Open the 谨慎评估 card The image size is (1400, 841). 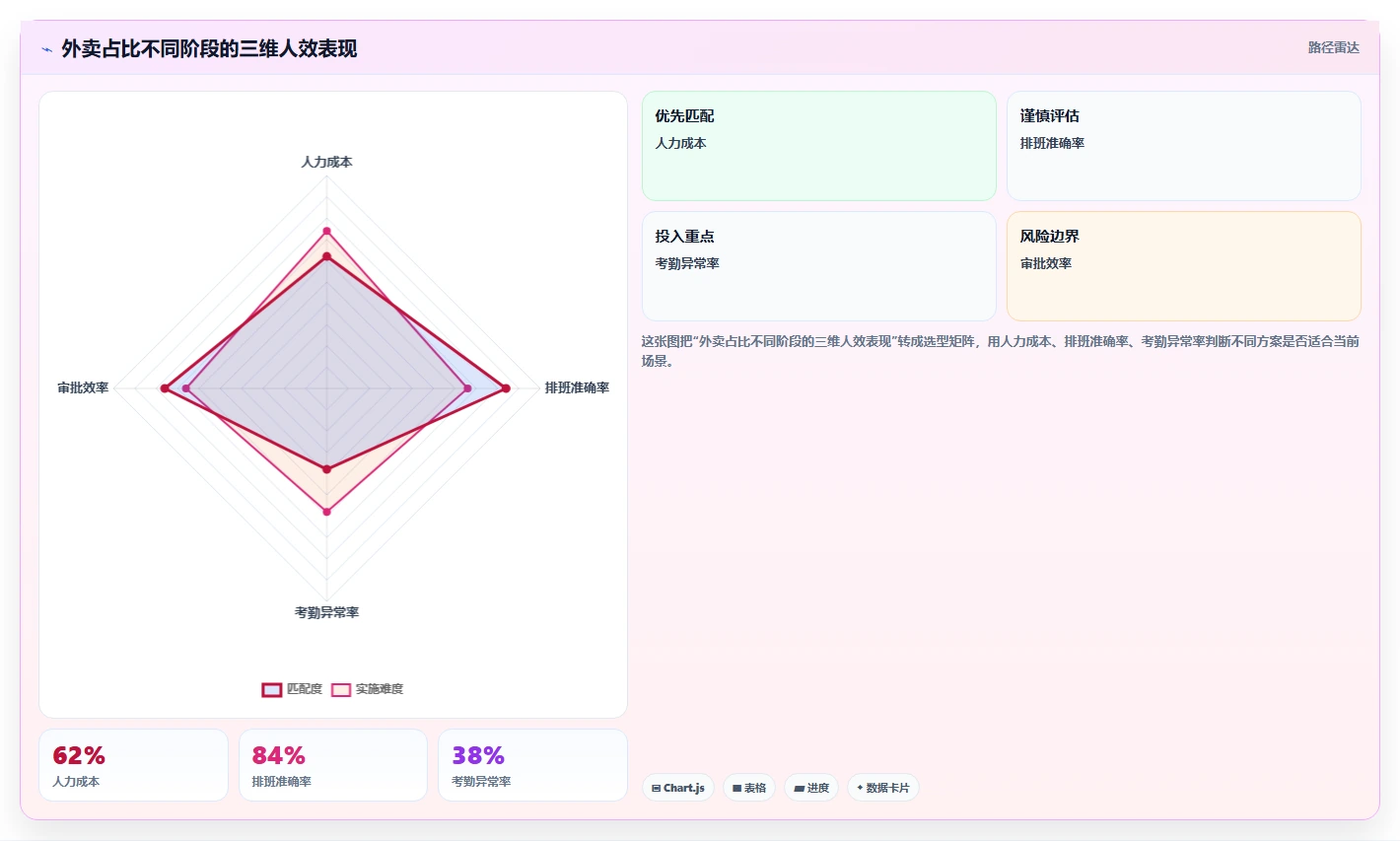coord(1184,146)
